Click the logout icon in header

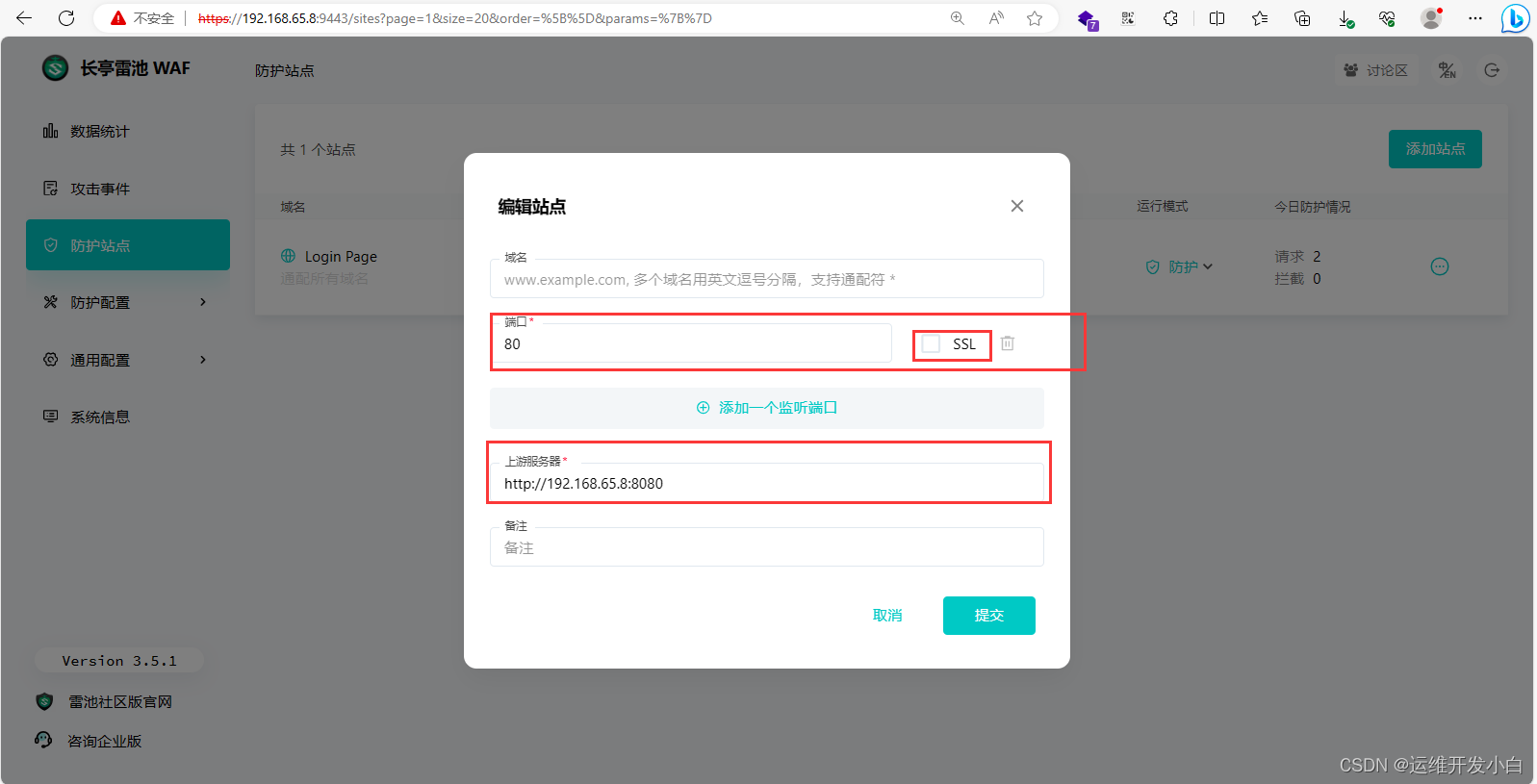pos(1492,70)
